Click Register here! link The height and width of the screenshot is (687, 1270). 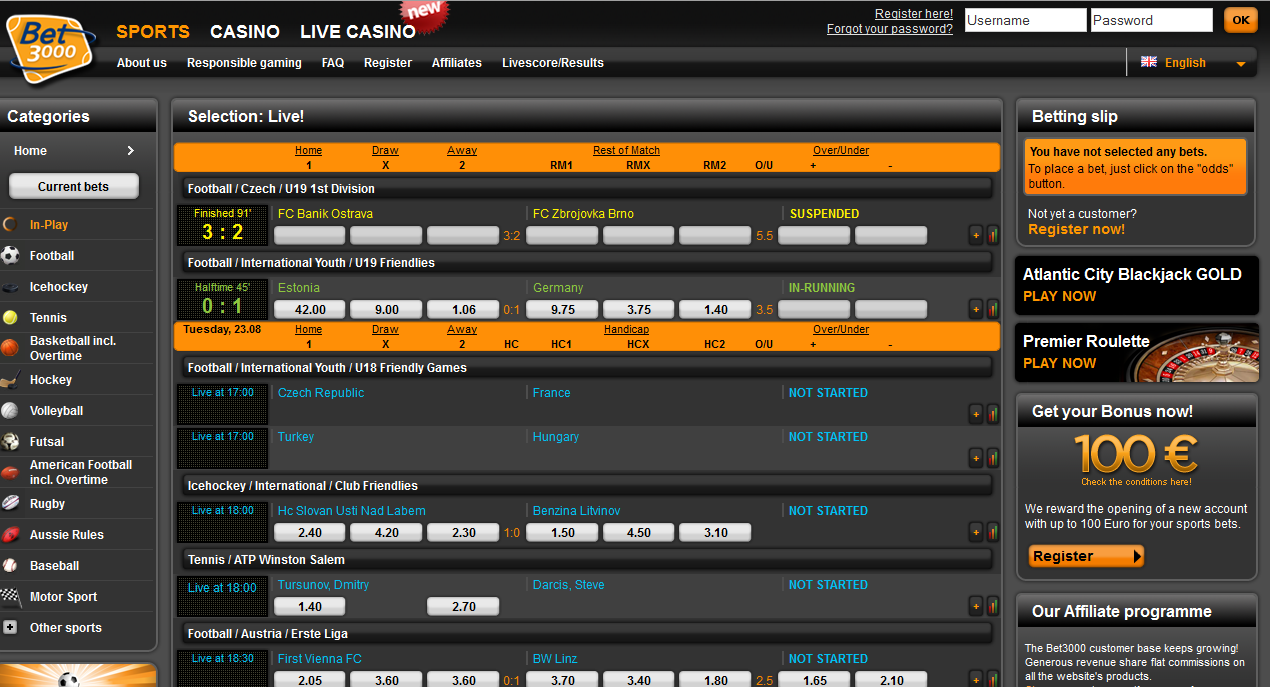(x=914, y=14)
